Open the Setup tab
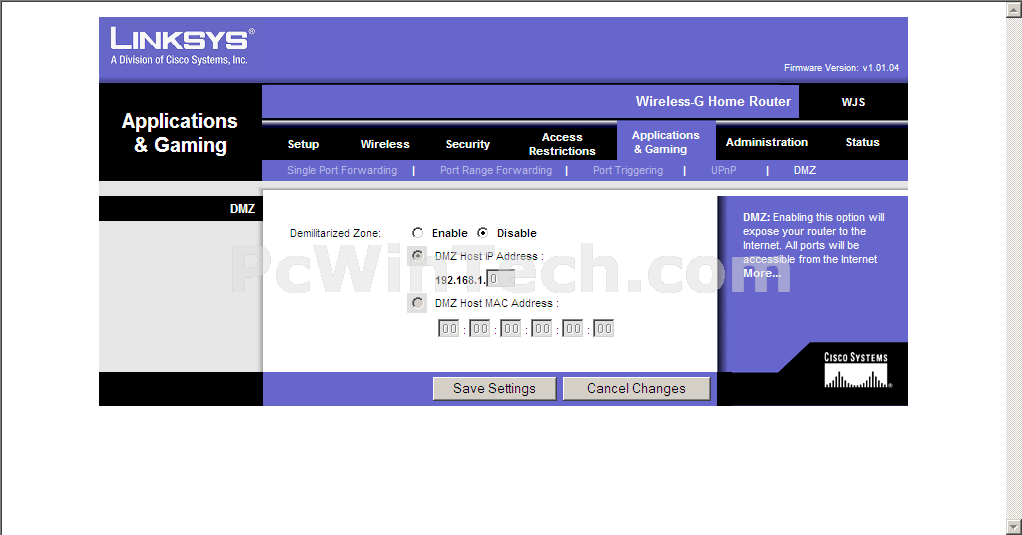 pos(303,144)
